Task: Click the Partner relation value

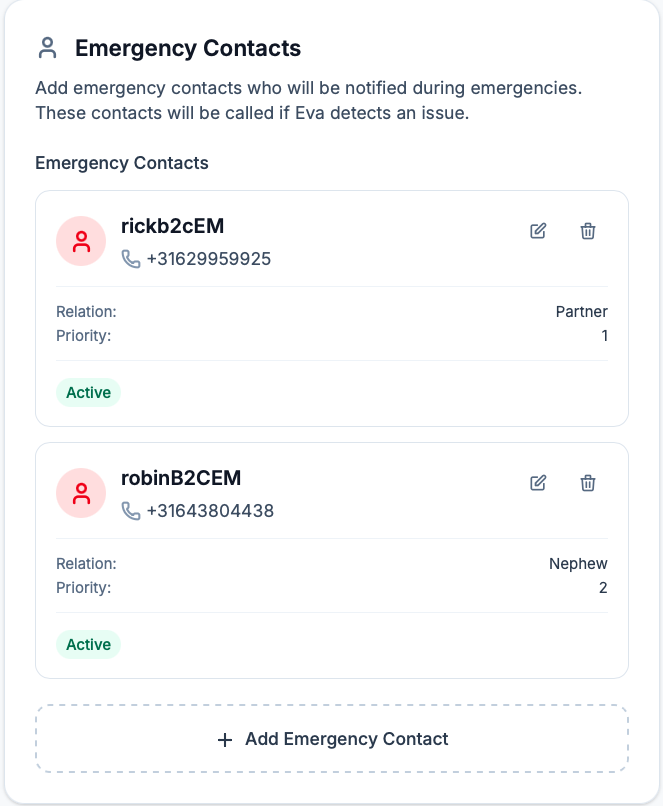Action: click(581, 311)
